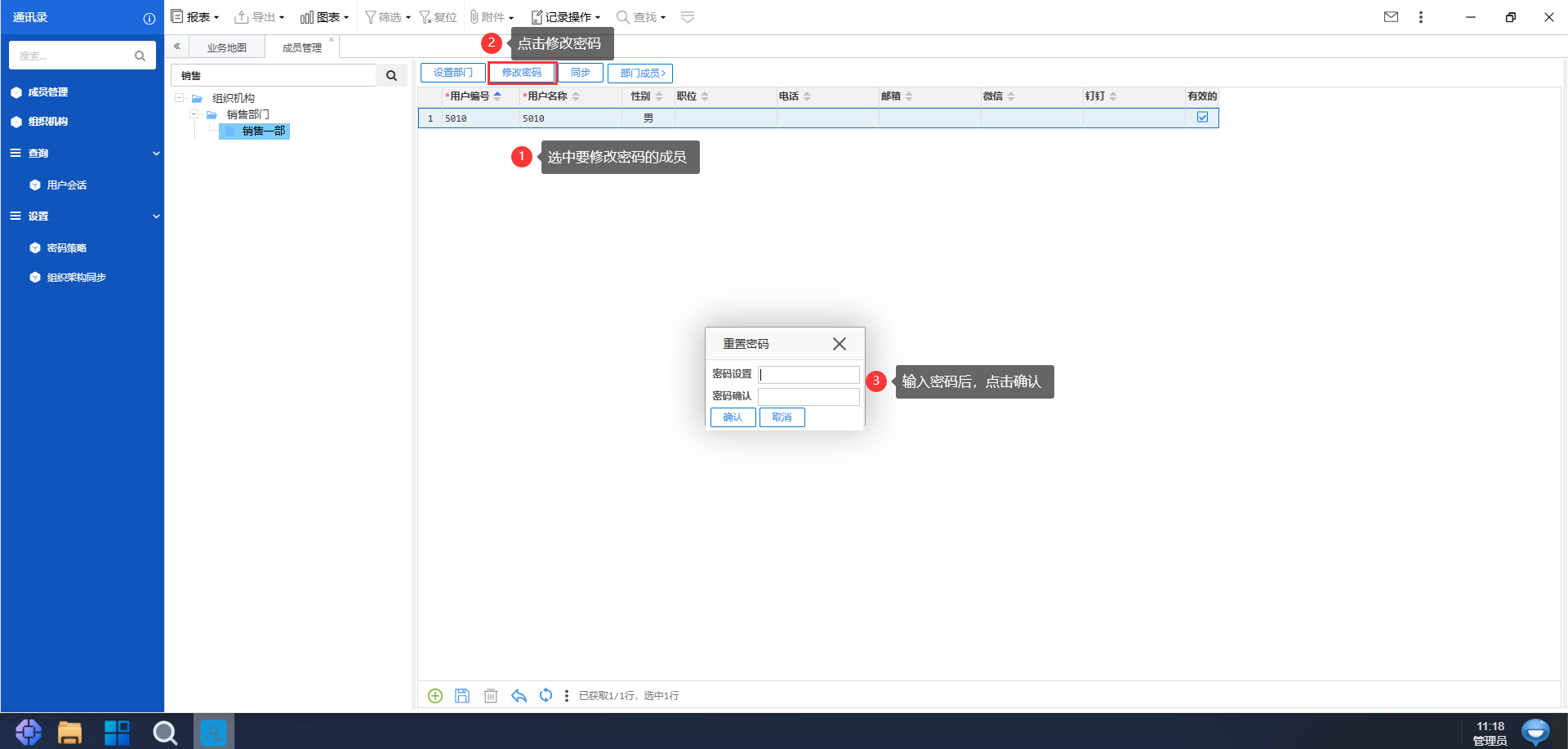The width and height of the screenshot is (1568, 749).
Task: Open the file manager taskbar icon
Action: 70,733
